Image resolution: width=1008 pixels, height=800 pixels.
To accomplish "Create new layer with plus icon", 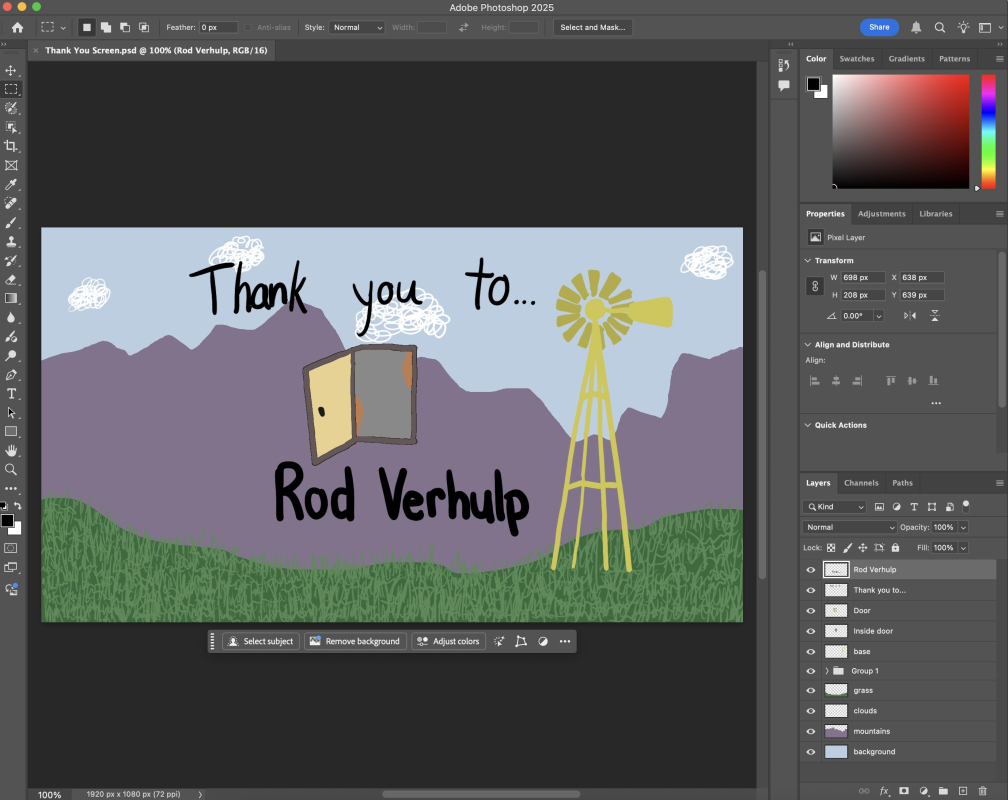I will (x=963, y=790).
